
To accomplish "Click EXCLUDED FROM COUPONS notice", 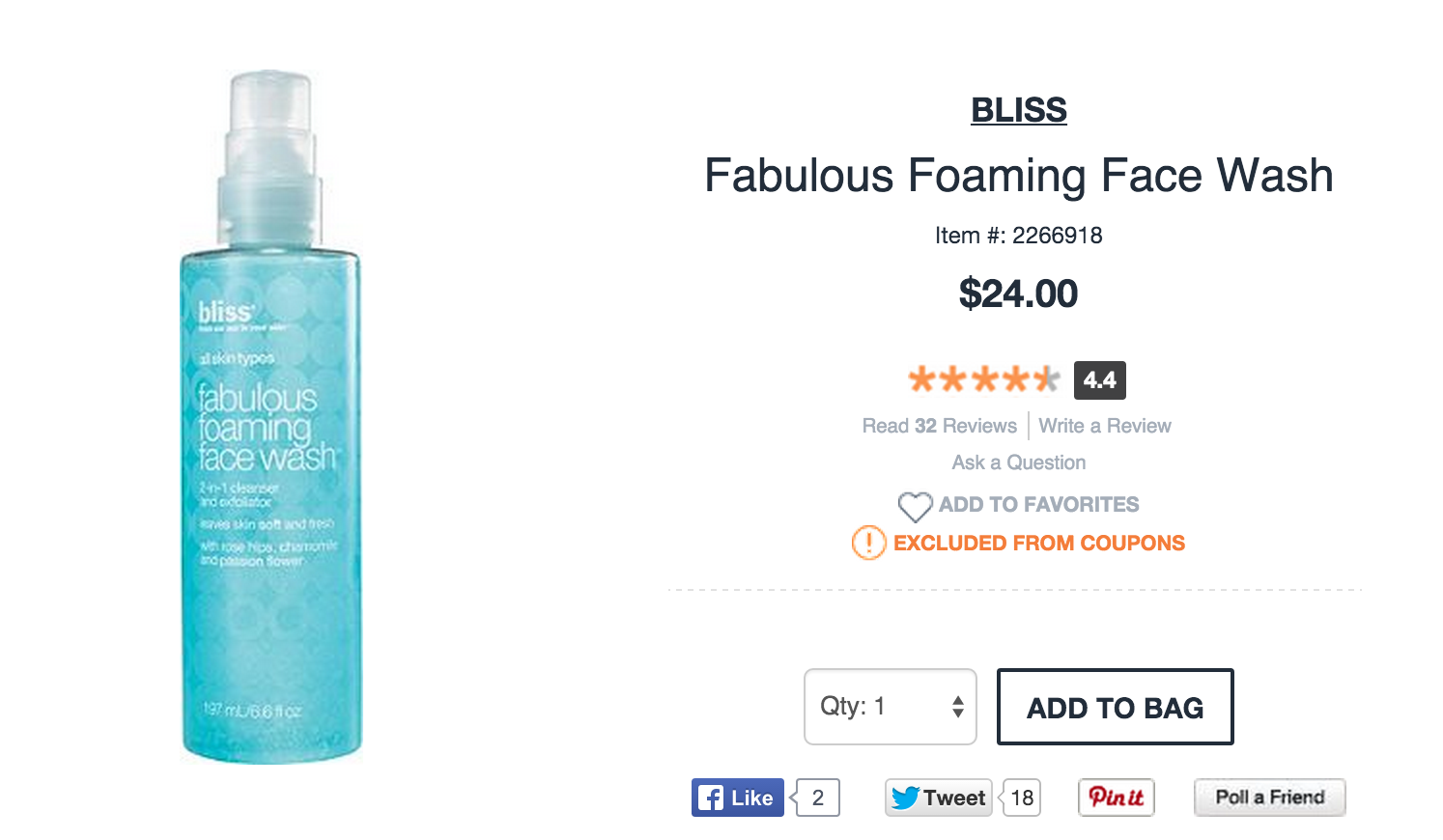I will pos(1038,543).
